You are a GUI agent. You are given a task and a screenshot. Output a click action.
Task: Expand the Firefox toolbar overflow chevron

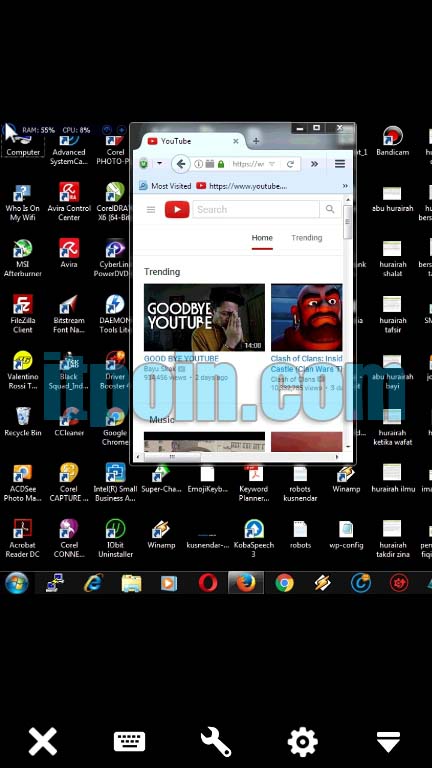[314, 164]
